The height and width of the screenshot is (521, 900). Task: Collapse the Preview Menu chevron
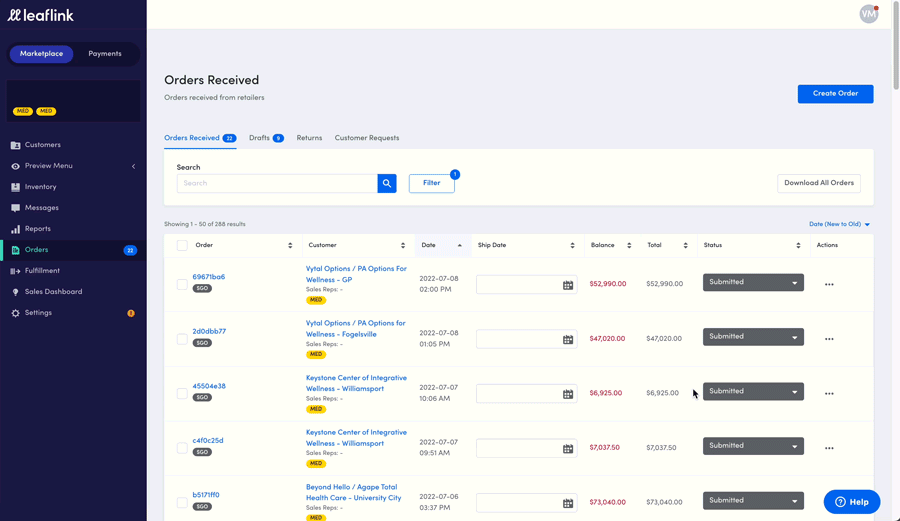pos(133,166)
